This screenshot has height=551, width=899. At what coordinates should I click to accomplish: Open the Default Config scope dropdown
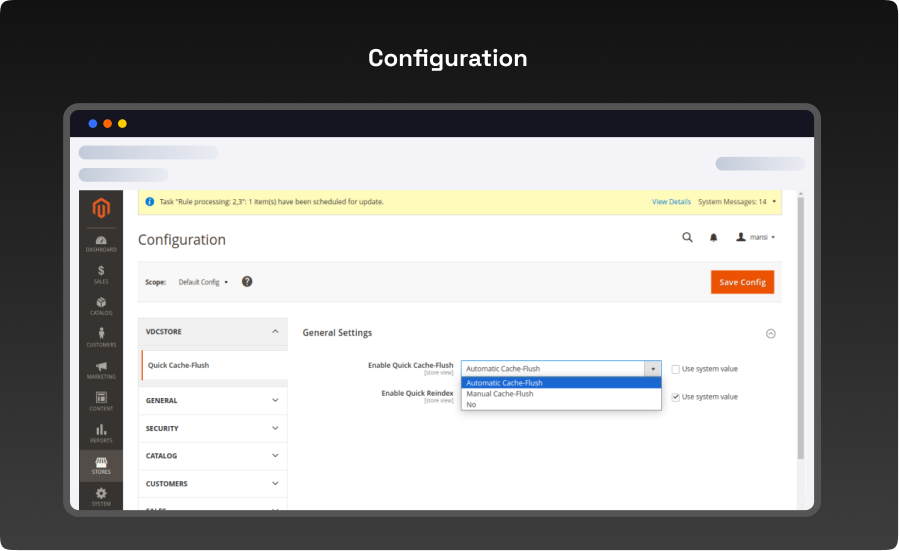(203, 282)
